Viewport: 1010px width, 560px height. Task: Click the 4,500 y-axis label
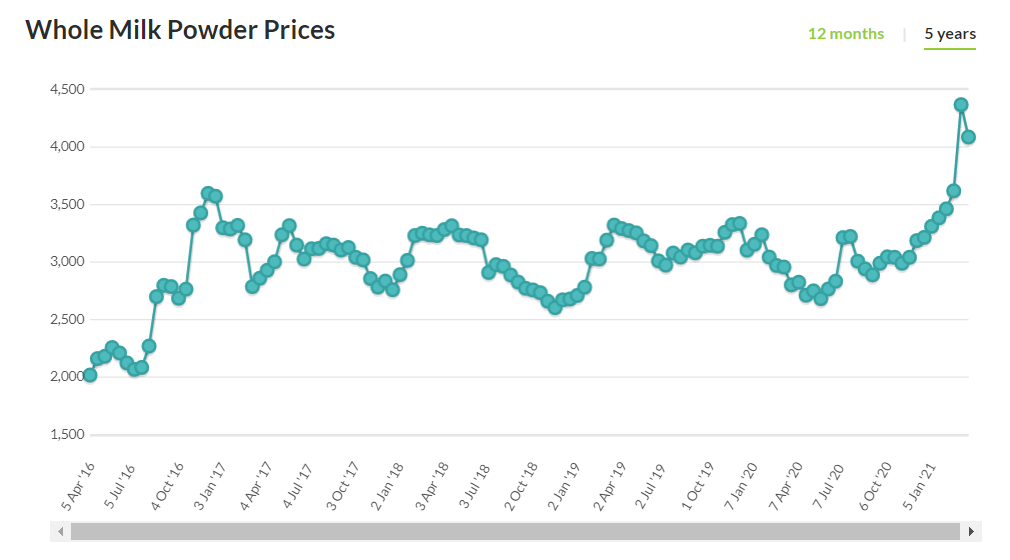pyautogui.click(x=66, y=89)
